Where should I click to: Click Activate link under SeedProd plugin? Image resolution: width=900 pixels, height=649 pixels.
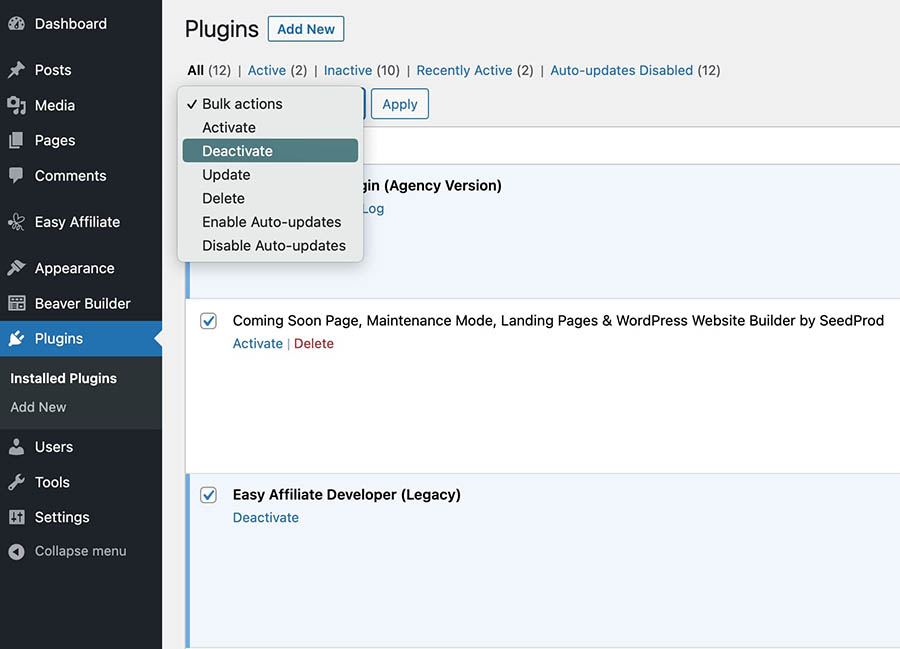click(x=257, y=343)
